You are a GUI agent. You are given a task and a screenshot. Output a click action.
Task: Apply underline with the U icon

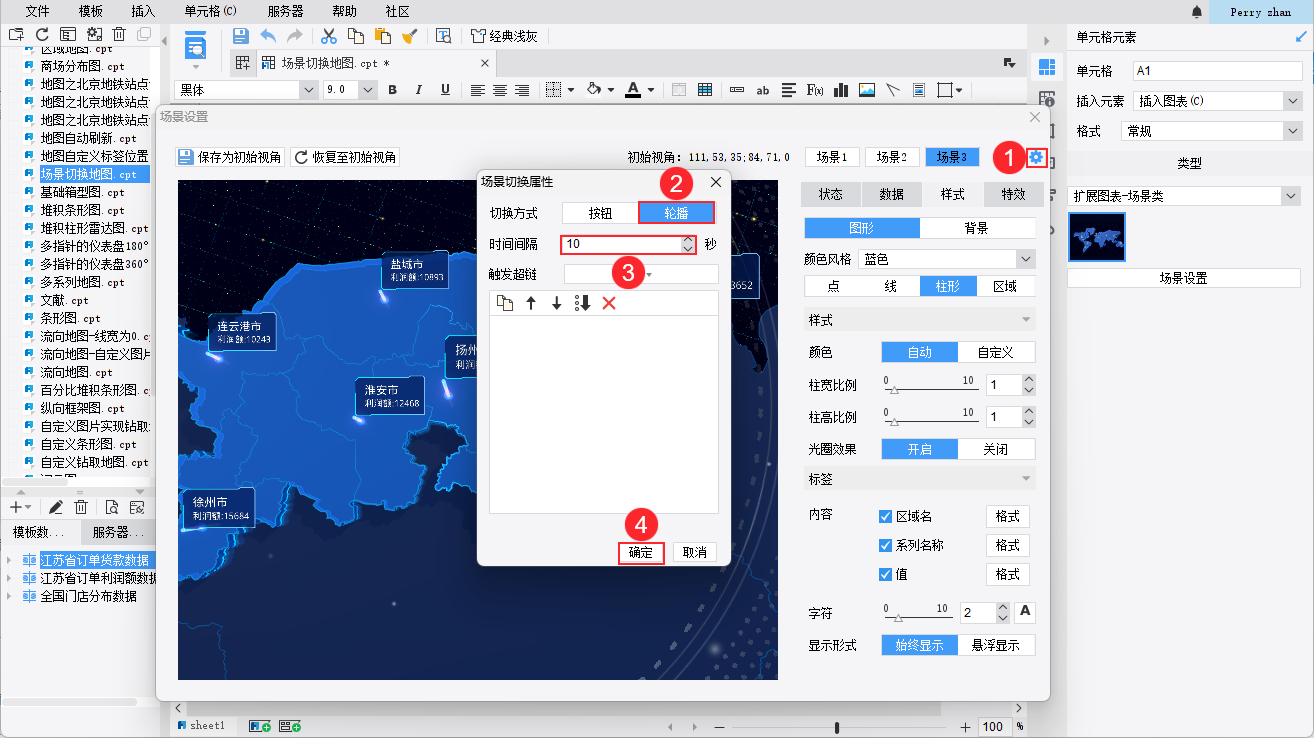pyautogui.click(x=446, y=90)
